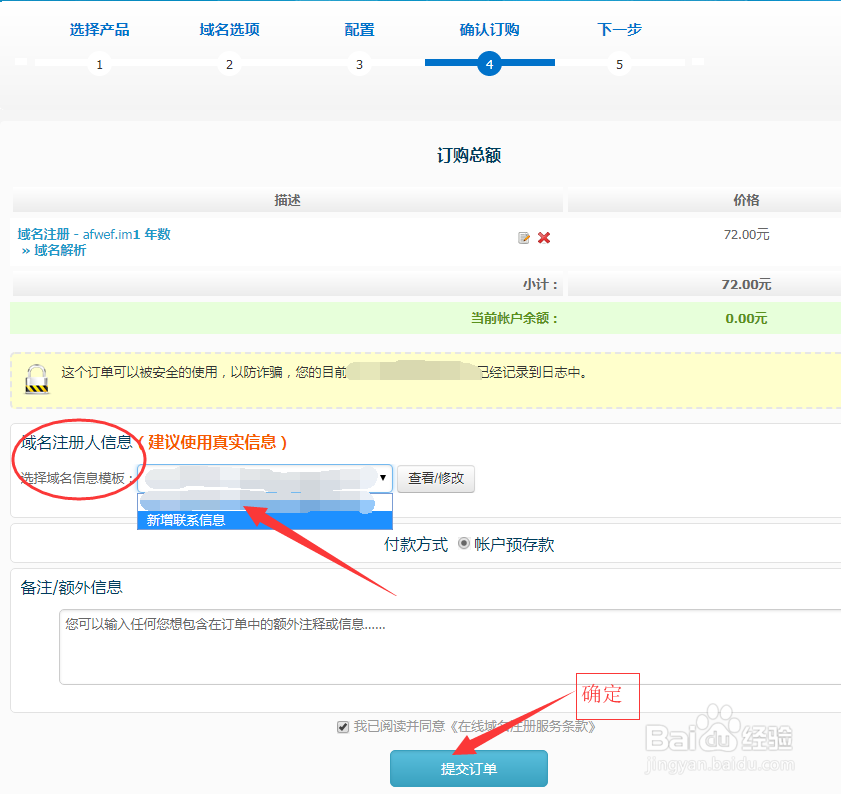Image resolution: width=841 pixels, height=794 pixels.
Task: Go to the 下一步 step
Action: click(619, 30)
